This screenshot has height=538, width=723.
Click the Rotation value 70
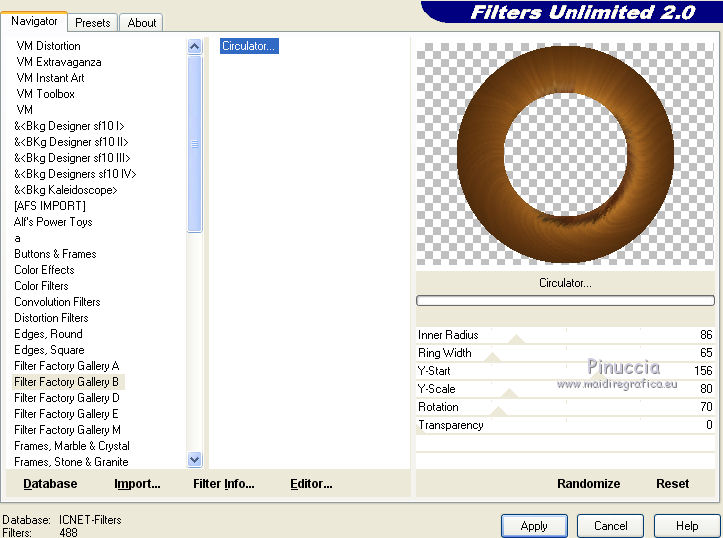click(706, 407)
